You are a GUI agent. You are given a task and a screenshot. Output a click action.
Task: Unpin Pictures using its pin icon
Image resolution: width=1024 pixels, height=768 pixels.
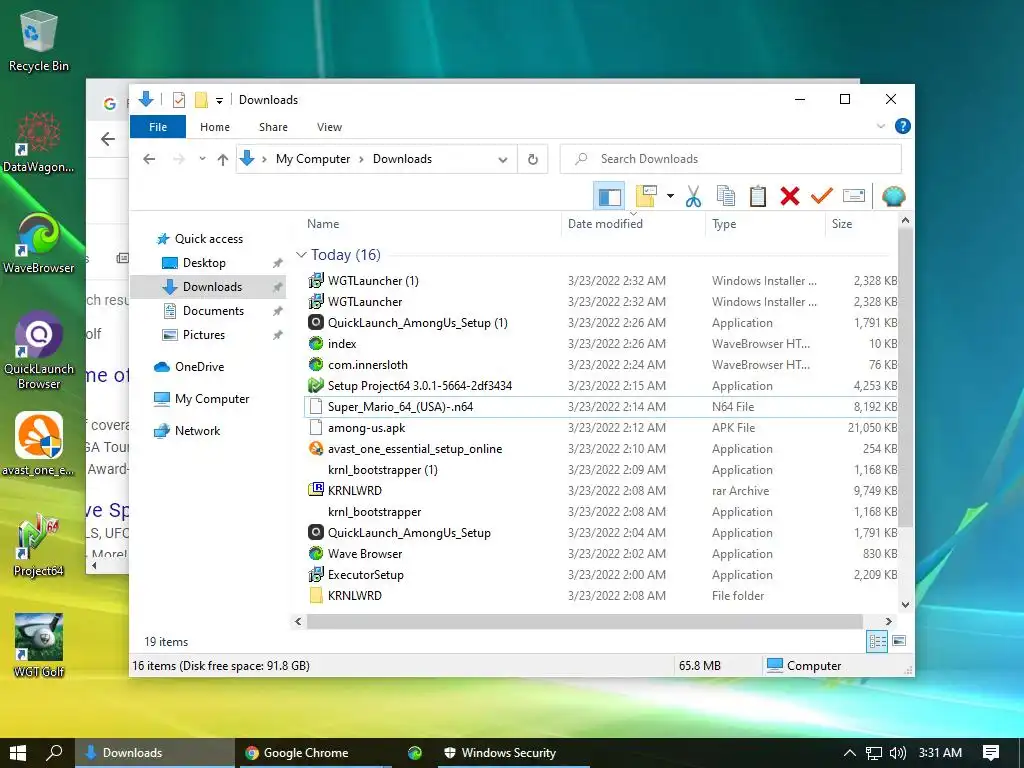pyautogui.click(x=278, y=335)
